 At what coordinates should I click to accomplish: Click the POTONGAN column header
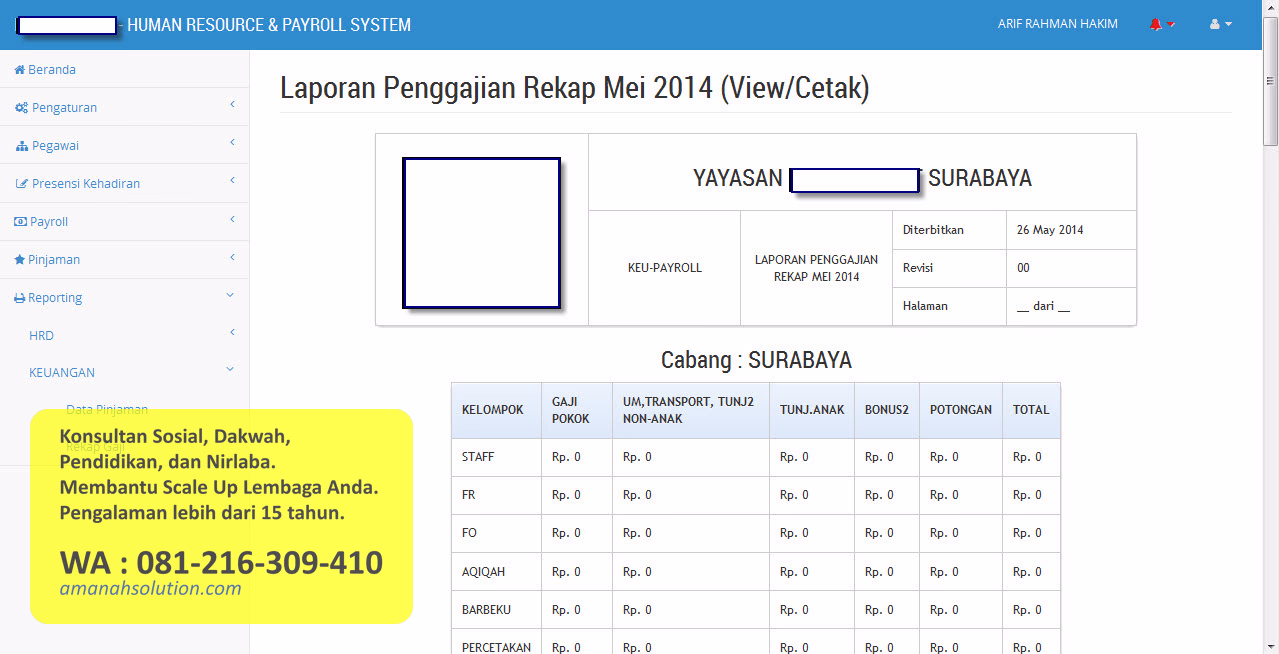coord(961,410)
